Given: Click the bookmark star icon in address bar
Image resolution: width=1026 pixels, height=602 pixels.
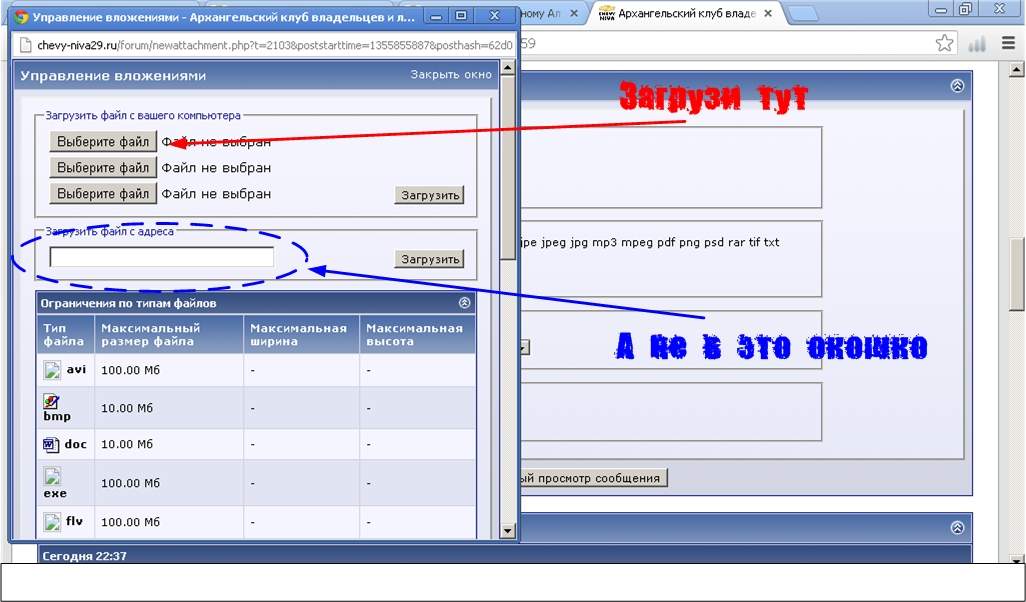Looking at the screenshot, I should tap(944, 43).
